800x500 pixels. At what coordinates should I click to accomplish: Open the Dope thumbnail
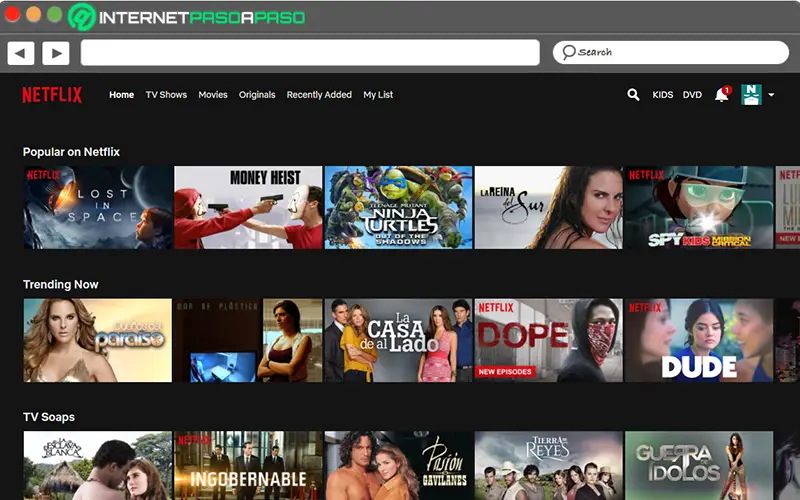point(548,340)
